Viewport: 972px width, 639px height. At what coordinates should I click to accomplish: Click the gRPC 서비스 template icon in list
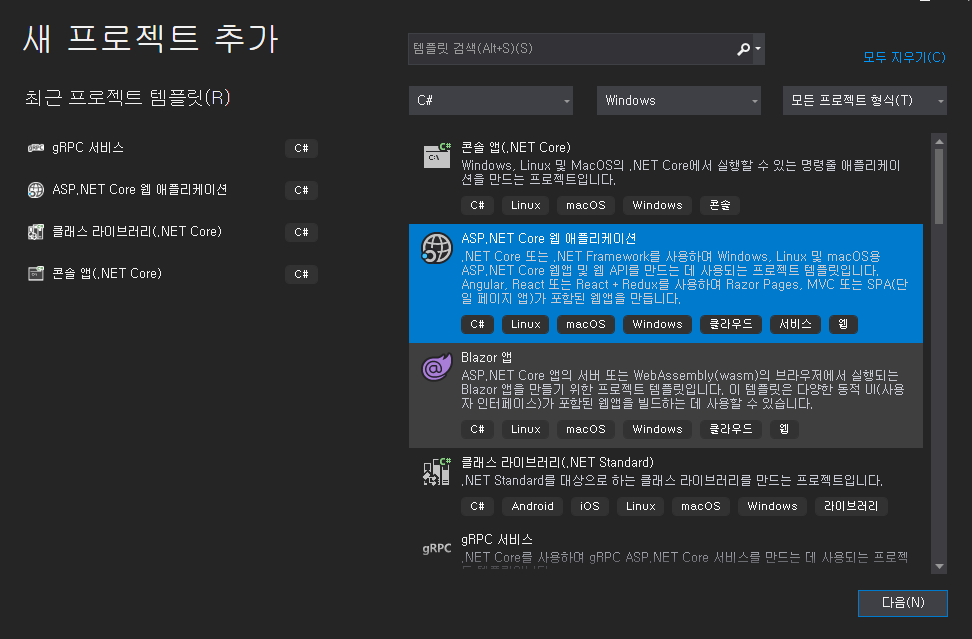tap(437, 549)
